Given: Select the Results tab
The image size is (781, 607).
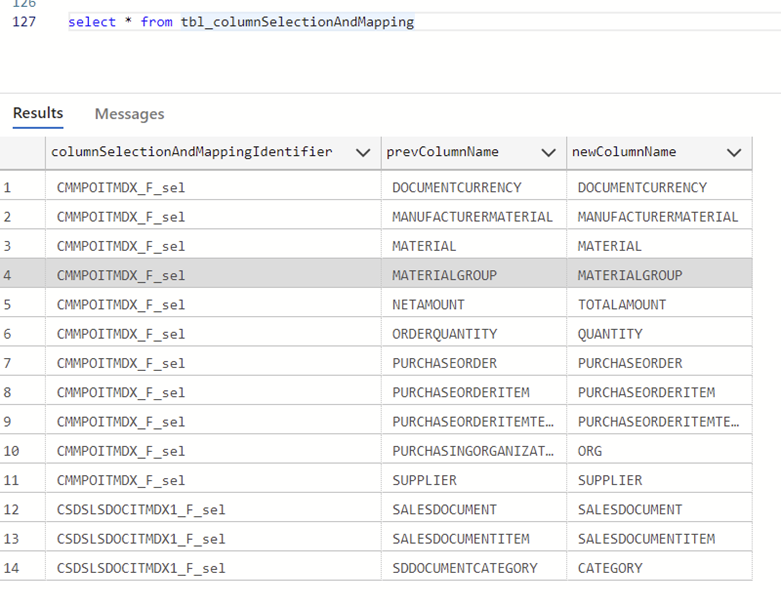Looking at the screenshot, I should (x=38, y=114).
